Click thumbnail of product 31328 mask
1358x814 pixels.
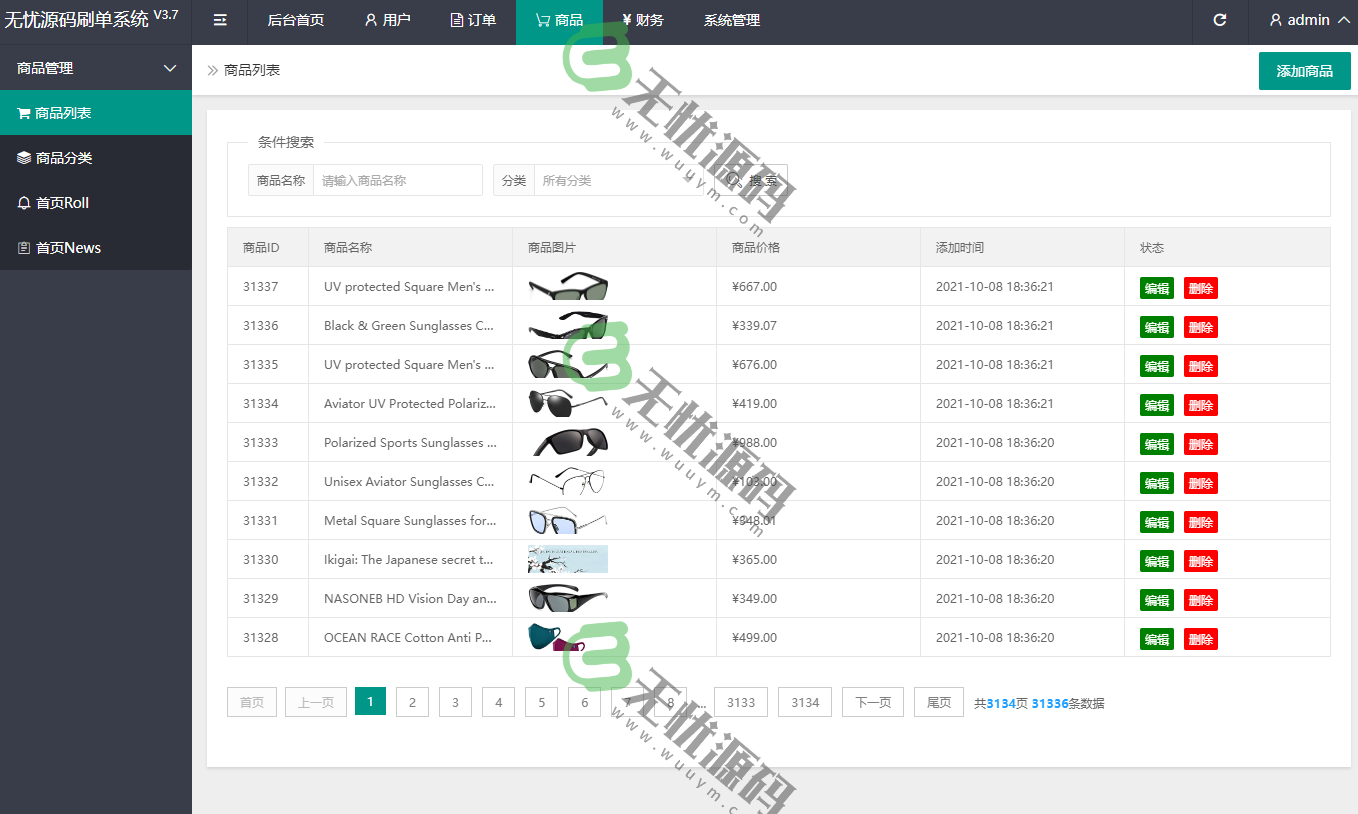click(x=567, y=638)
